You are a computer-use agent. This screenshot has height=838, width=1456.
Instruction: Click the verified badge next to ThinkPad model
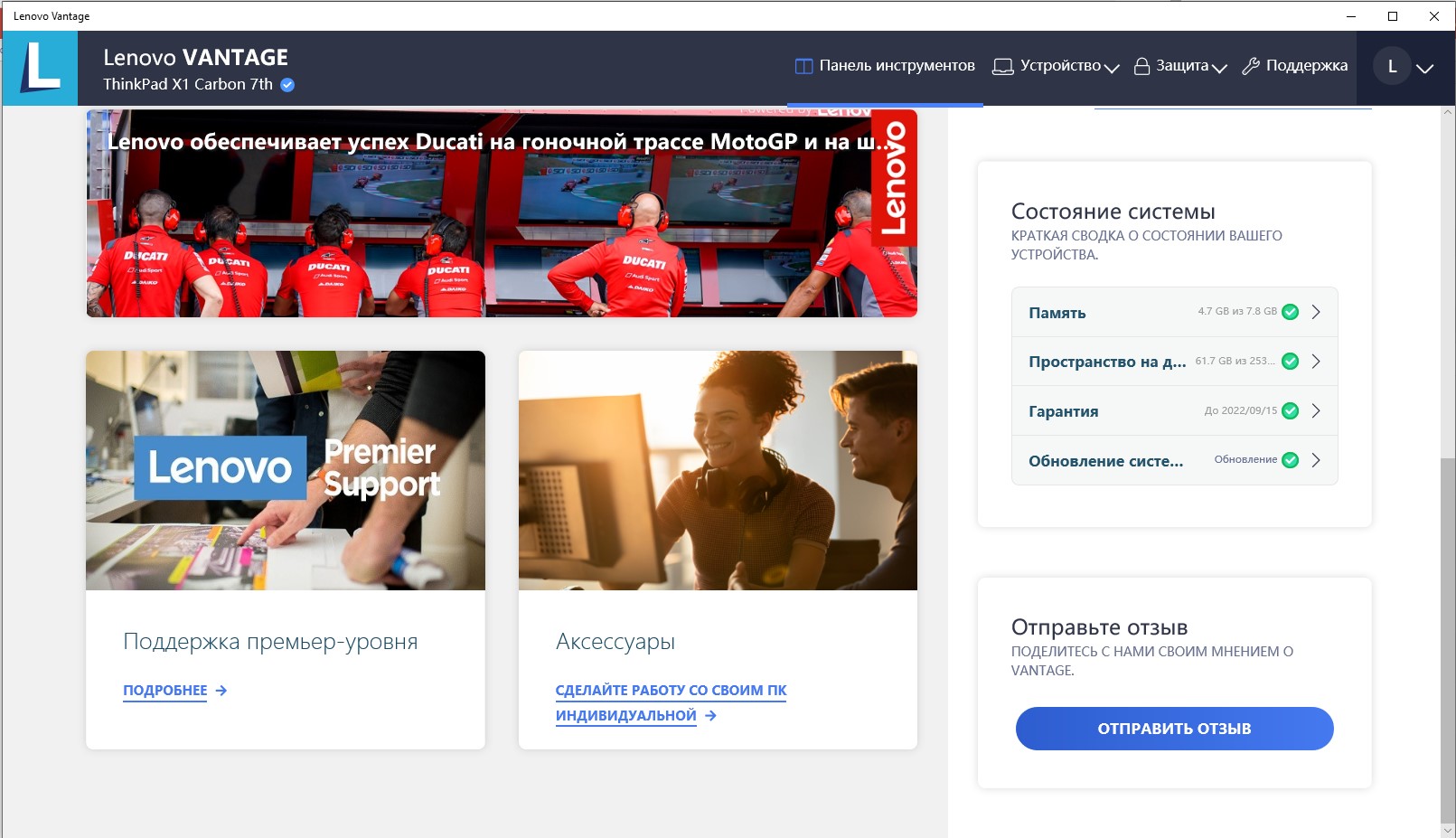287,85
